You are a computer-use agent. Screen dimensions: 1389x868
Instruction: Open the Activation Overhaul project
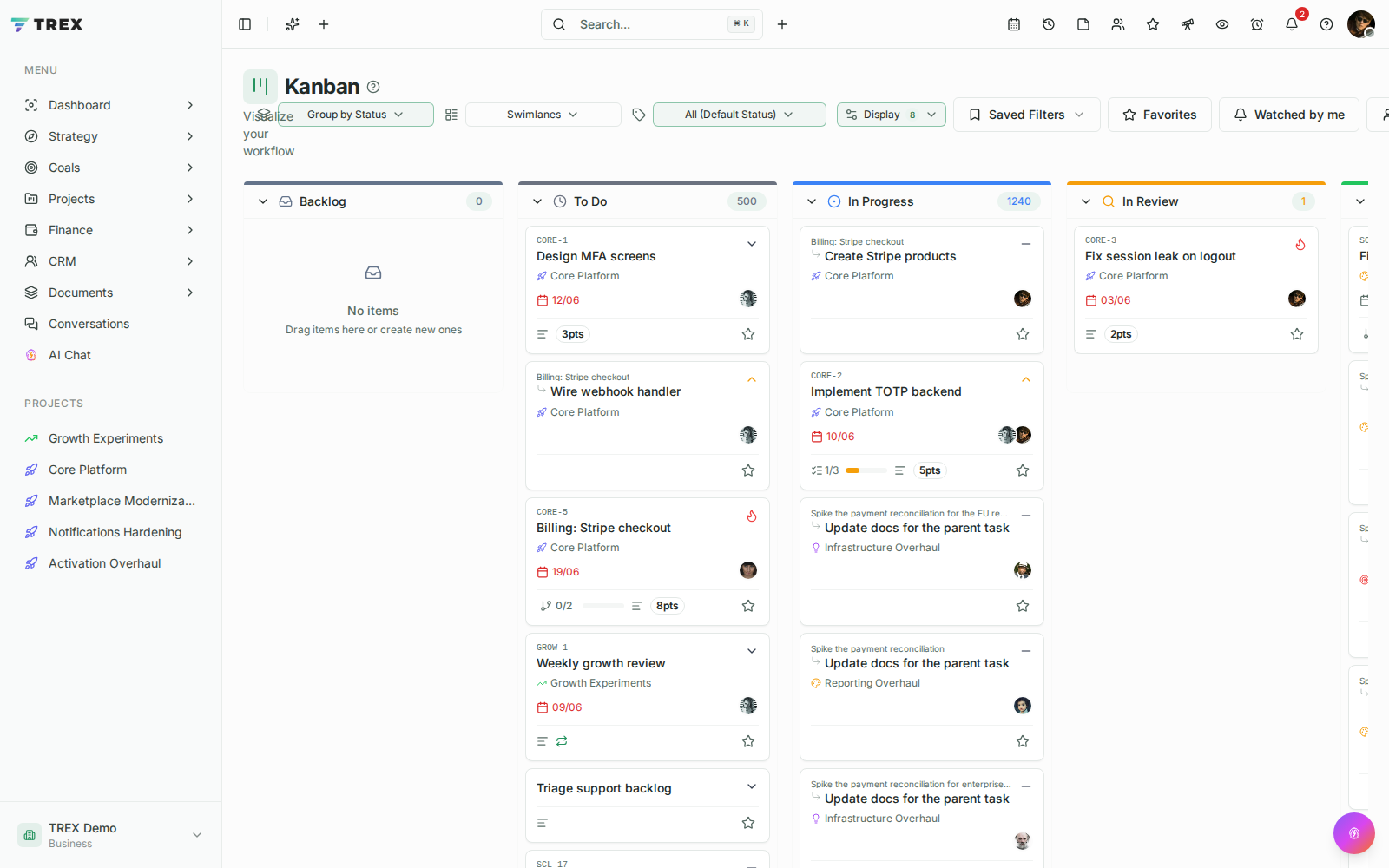click(x=110, y=563)
